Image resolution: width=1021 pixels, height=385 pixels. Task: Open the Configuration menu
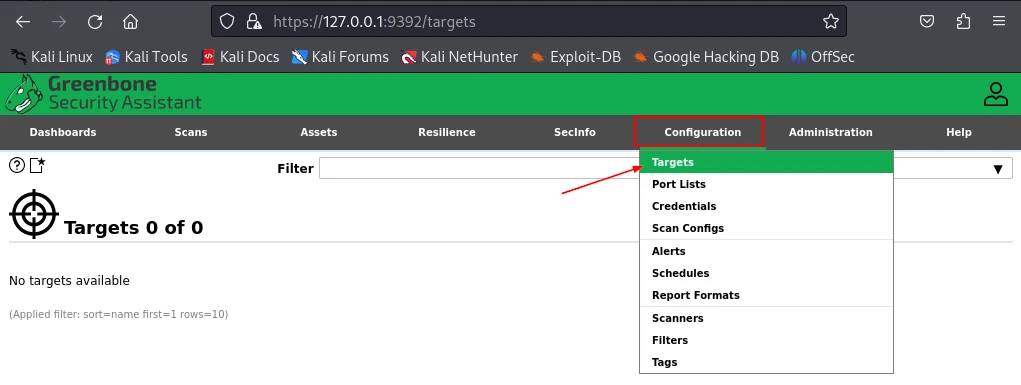pos(703,132)
